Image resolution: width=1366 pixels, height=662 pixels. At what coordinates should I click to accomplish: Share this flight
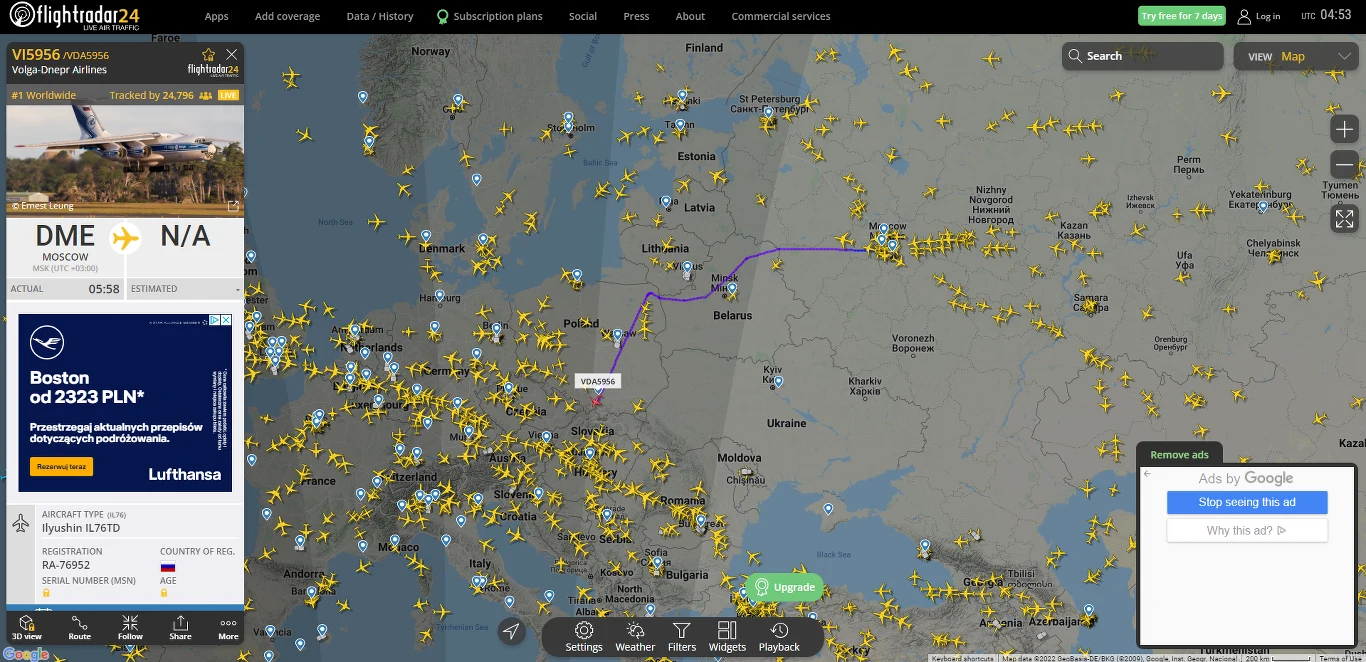(180, 628)
